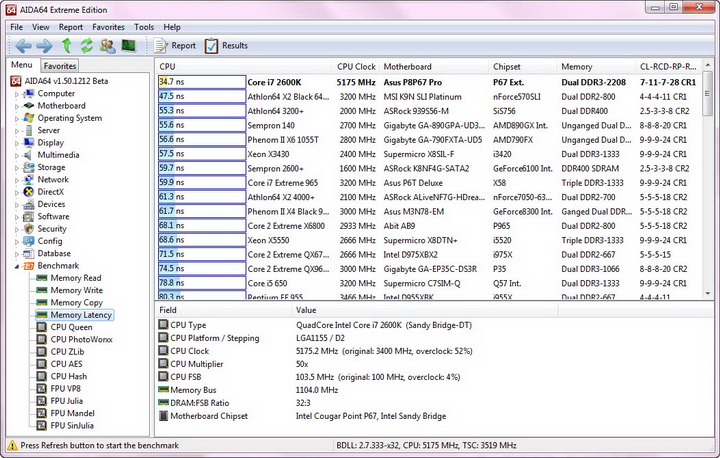Switch to the Favorites tab
720x458 pixels.
click(x=60, y=66)
